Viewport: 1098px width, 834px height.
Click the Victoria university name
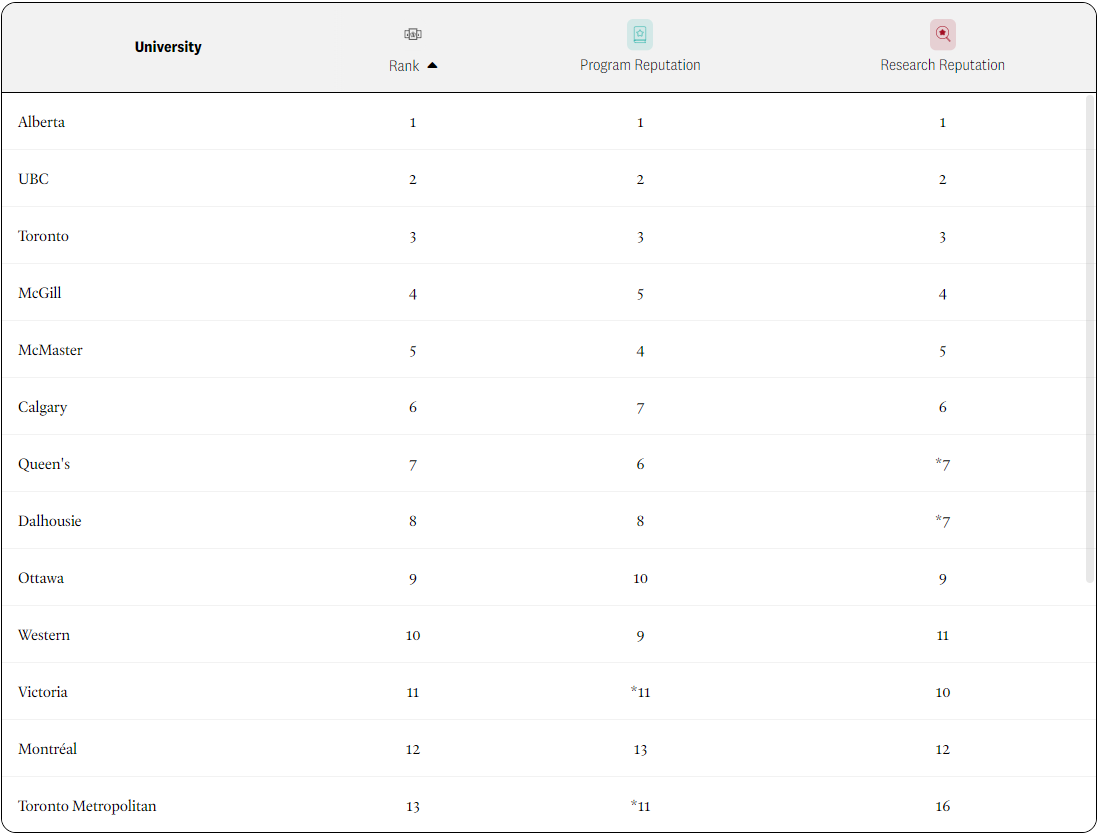[43, 693]
